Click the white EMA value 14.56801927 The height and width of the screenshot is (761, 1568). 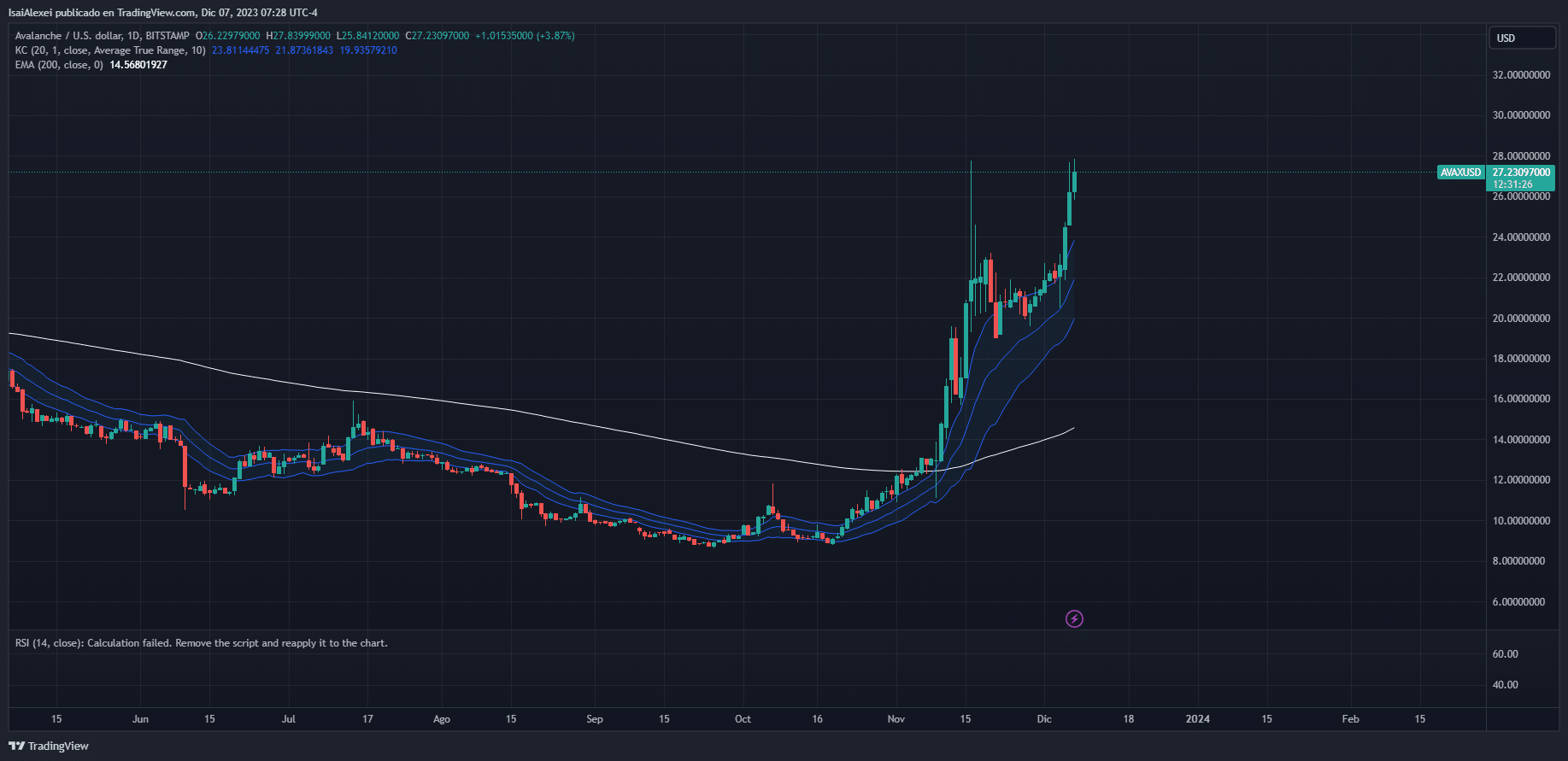(138, 65)
